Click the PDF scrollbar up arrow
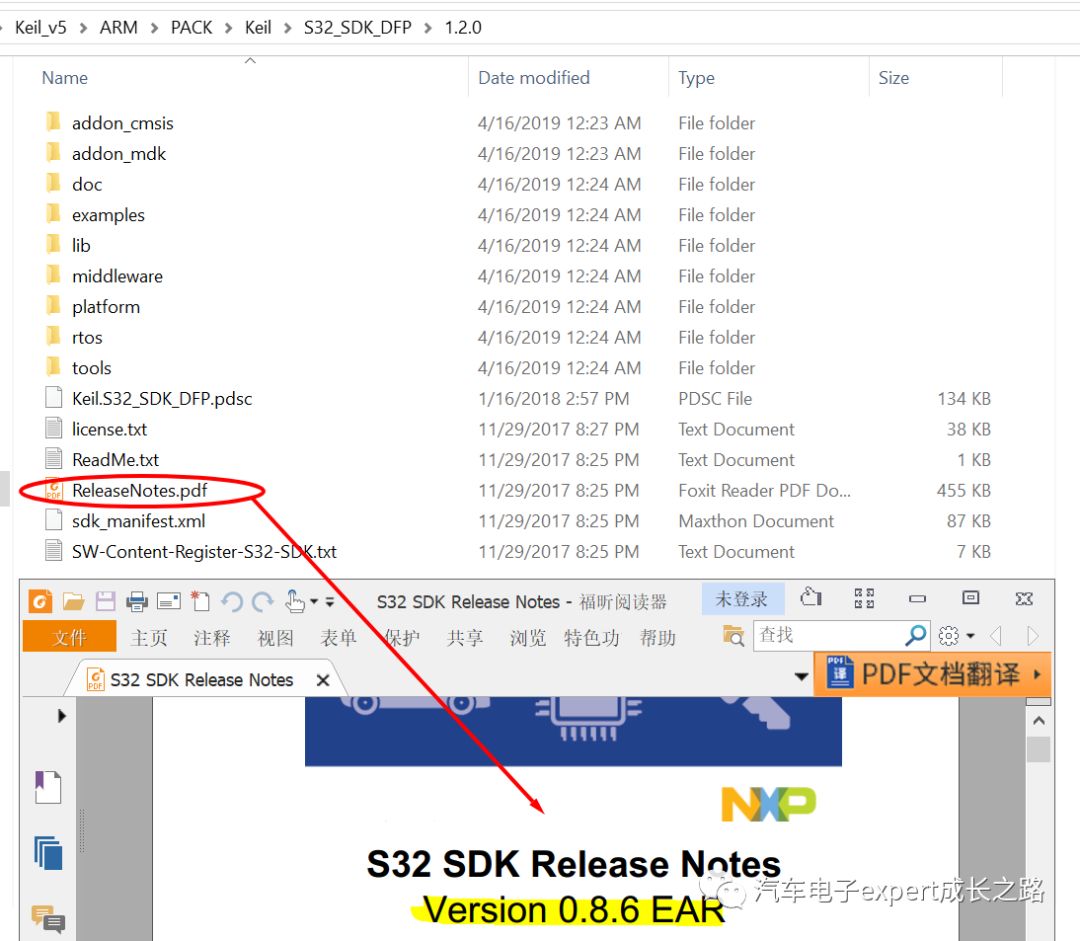Viewport: 1080px width, 941px height. pos(1039,721)
